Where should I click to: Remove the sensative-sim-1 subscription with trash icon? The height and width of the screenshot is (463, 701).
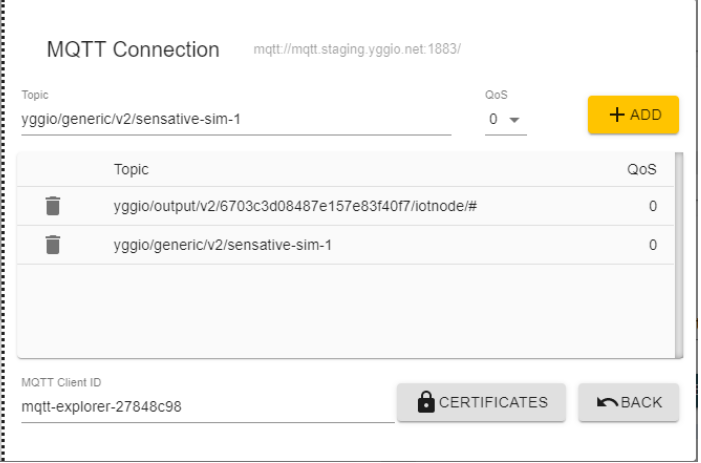pyautogui.click(x=53, y=244)
